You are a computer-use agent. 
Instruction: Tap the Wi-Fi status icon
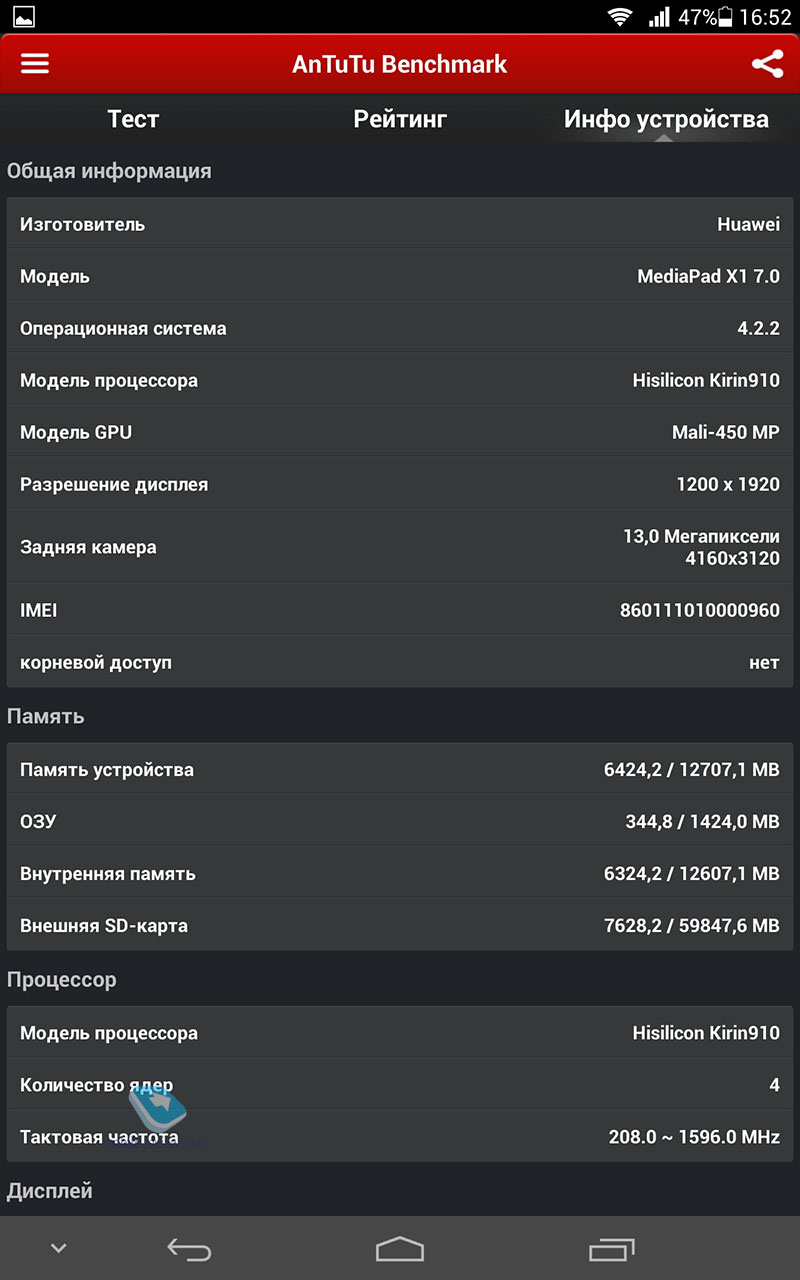(620, 17)
